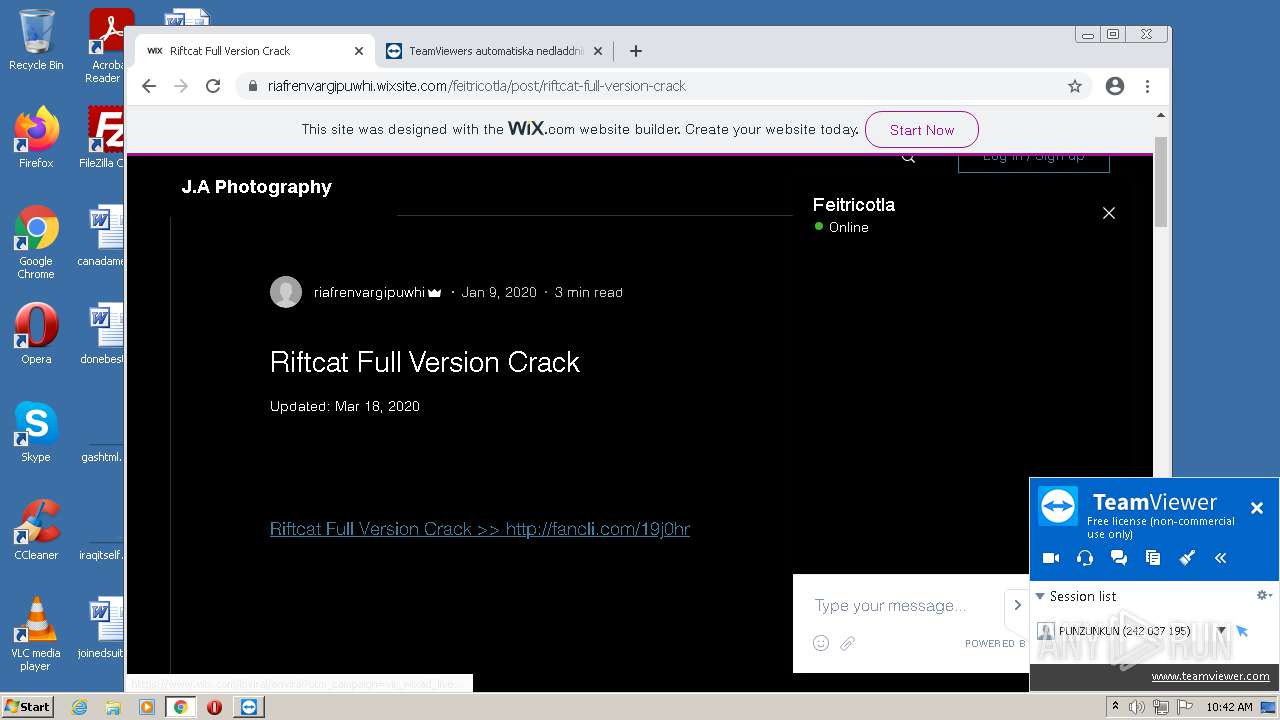This screenshot has width=1280, height=720.
Task: Open Chrome three-dot menu
Action: point(1148,86)
